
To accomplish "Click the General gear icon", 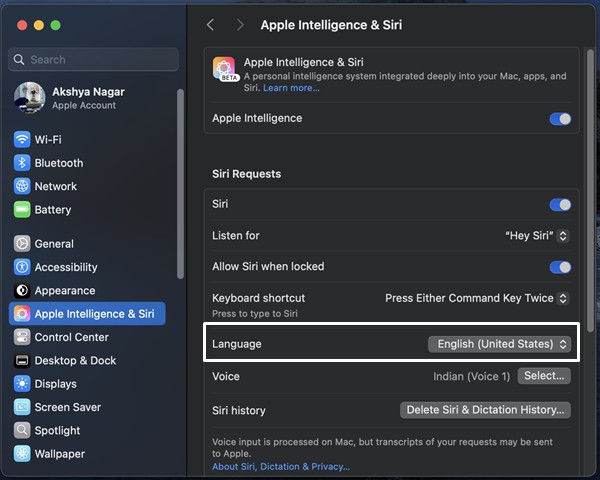I will coord(22,243).
